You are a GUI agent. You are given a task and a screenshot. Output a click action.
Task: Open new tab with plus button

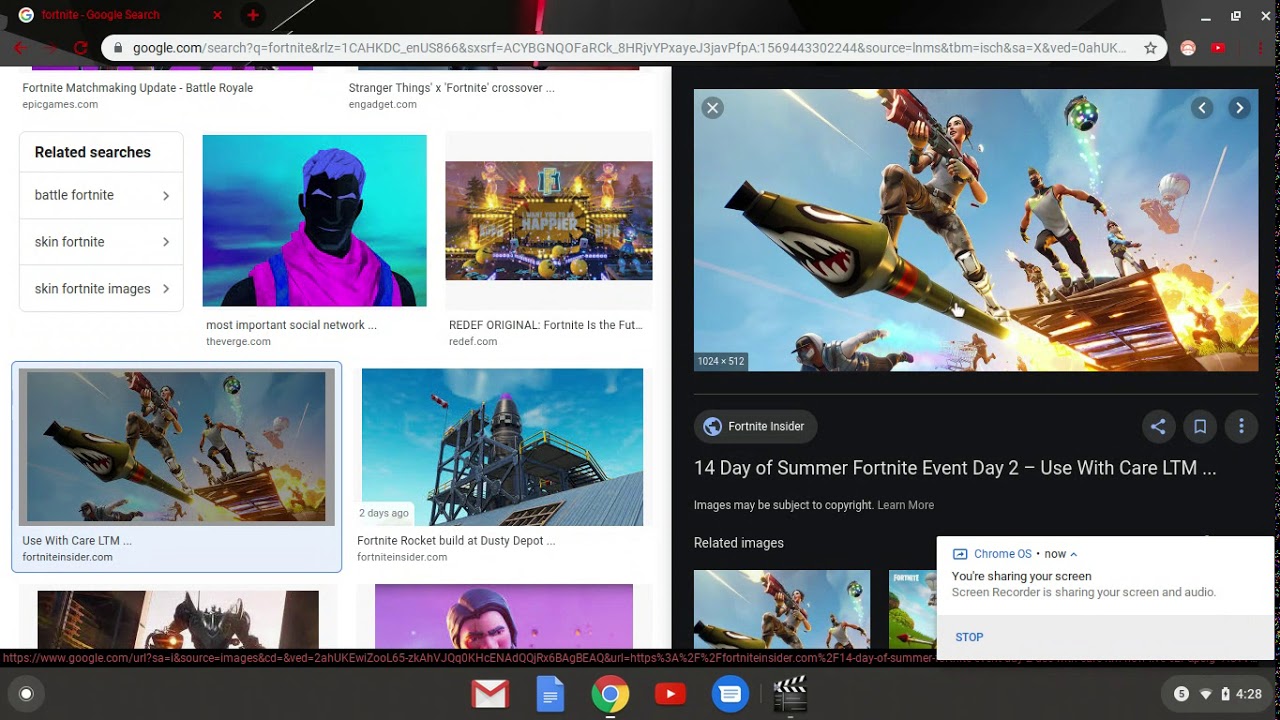coord(253,15)
